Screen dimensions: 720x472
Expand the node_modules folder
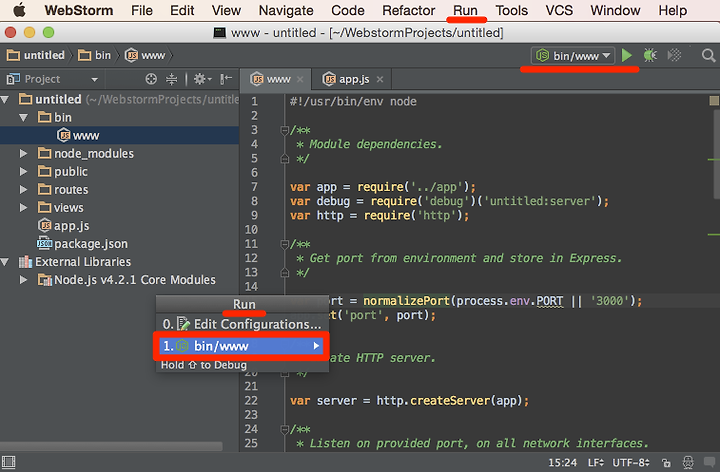click(x=23, y=153)
